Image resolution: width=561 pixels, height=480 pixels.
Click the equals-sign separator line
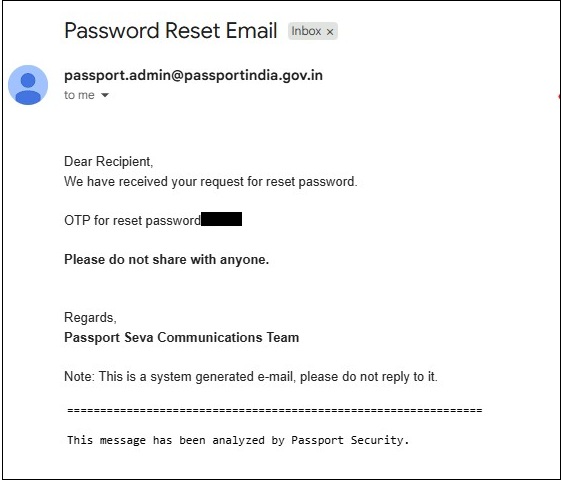point(275,410)
